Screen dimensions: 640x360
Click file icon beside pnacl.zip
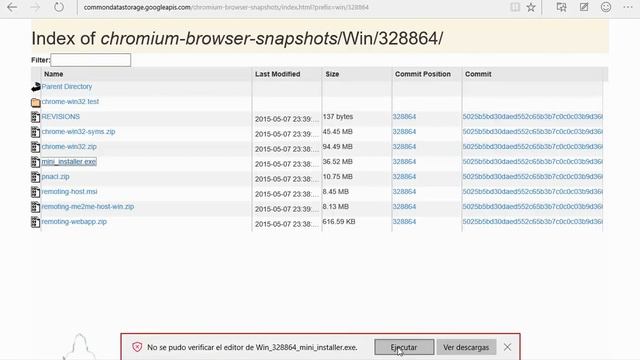(36, 177)
